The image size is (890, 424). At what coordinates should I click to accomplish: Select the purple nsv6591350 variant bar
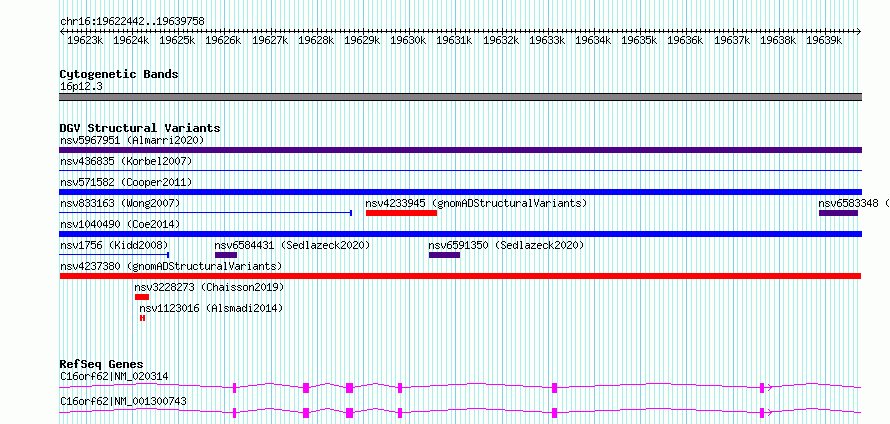click(x=444, y=255)
